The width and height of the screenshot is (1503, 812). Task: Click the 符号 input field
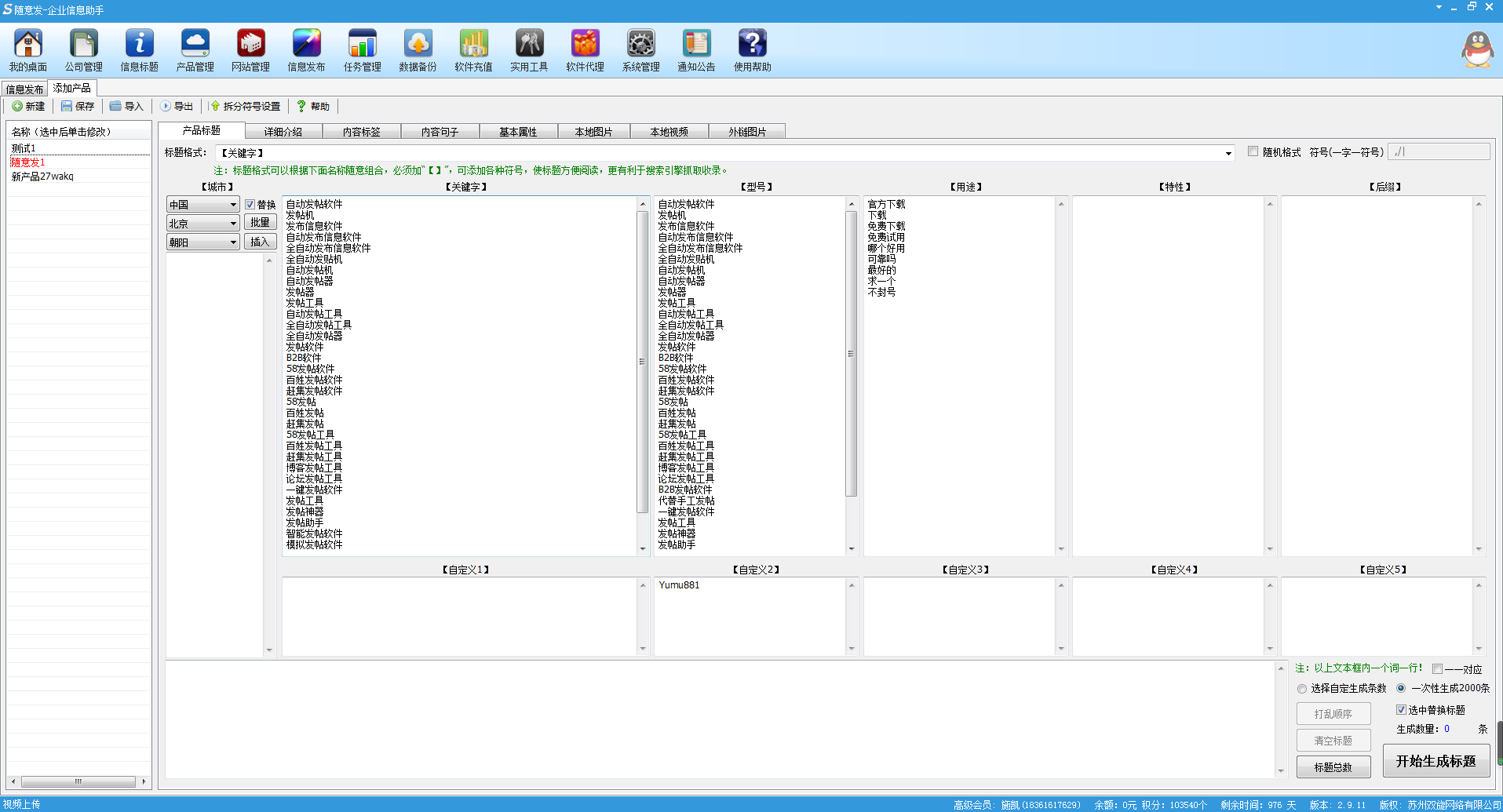(1439, 151)
